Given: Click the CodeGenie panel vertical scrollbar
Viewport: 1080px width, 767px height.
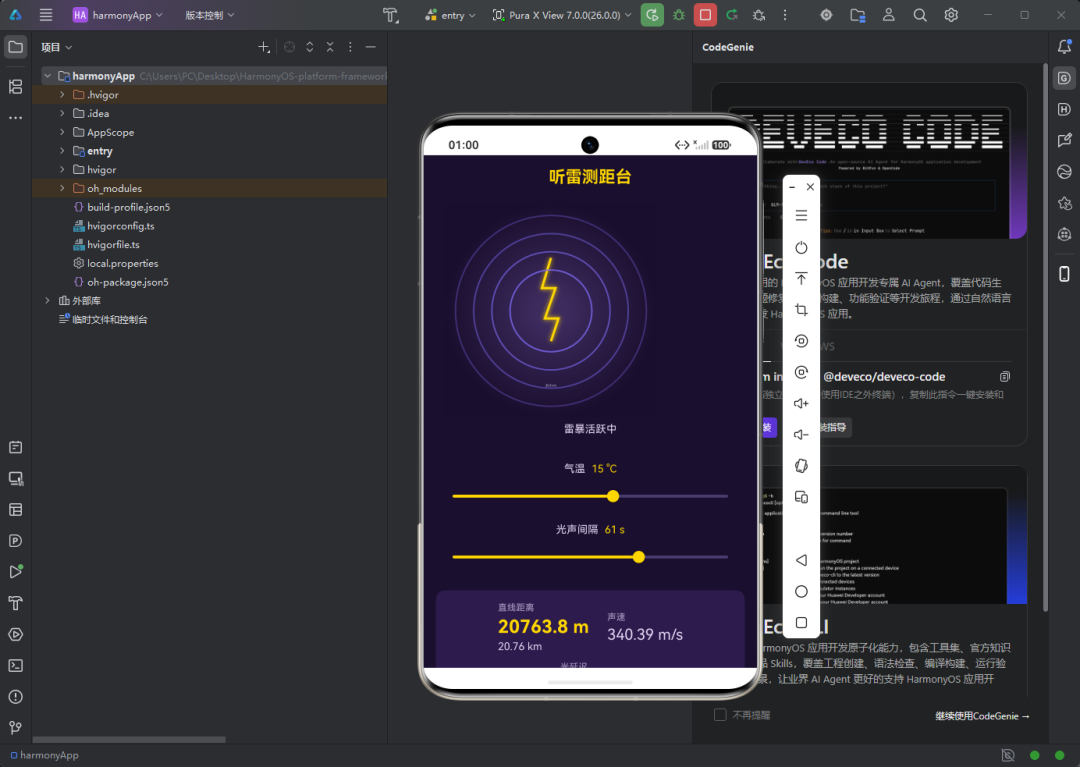Looking at the screenshot, I should point(1045,337).
